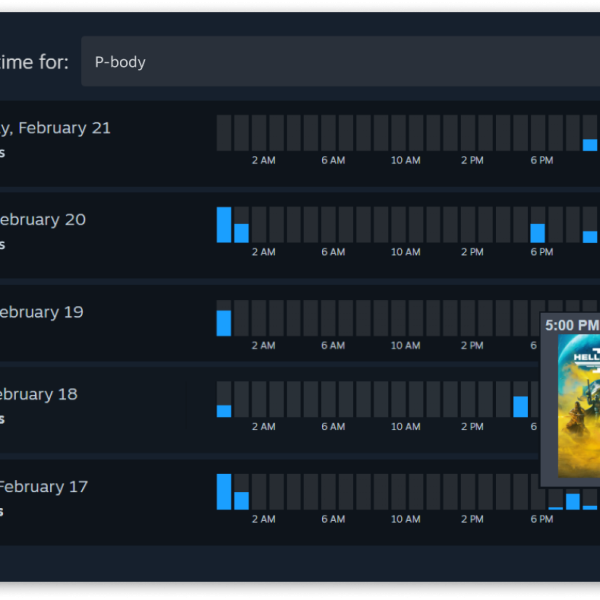Click the 10 AM label under February 21
Image resolution: width=600 pixels, height=600 pixels.
(406, 160)
